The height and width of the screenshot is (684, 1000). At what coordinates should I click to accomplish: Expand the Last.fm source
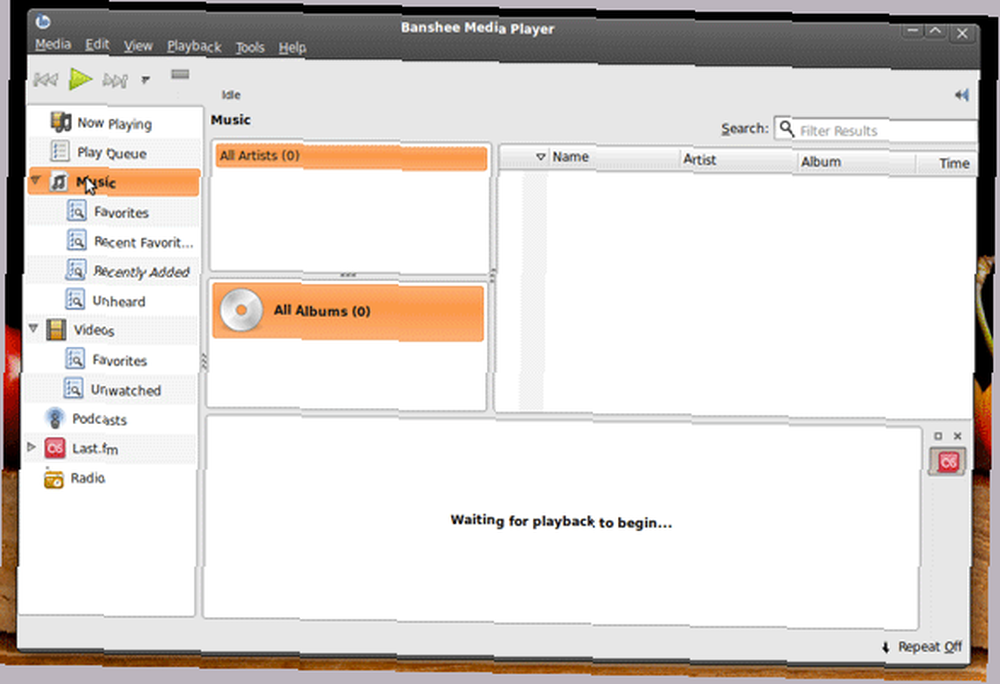coord(31,447)
